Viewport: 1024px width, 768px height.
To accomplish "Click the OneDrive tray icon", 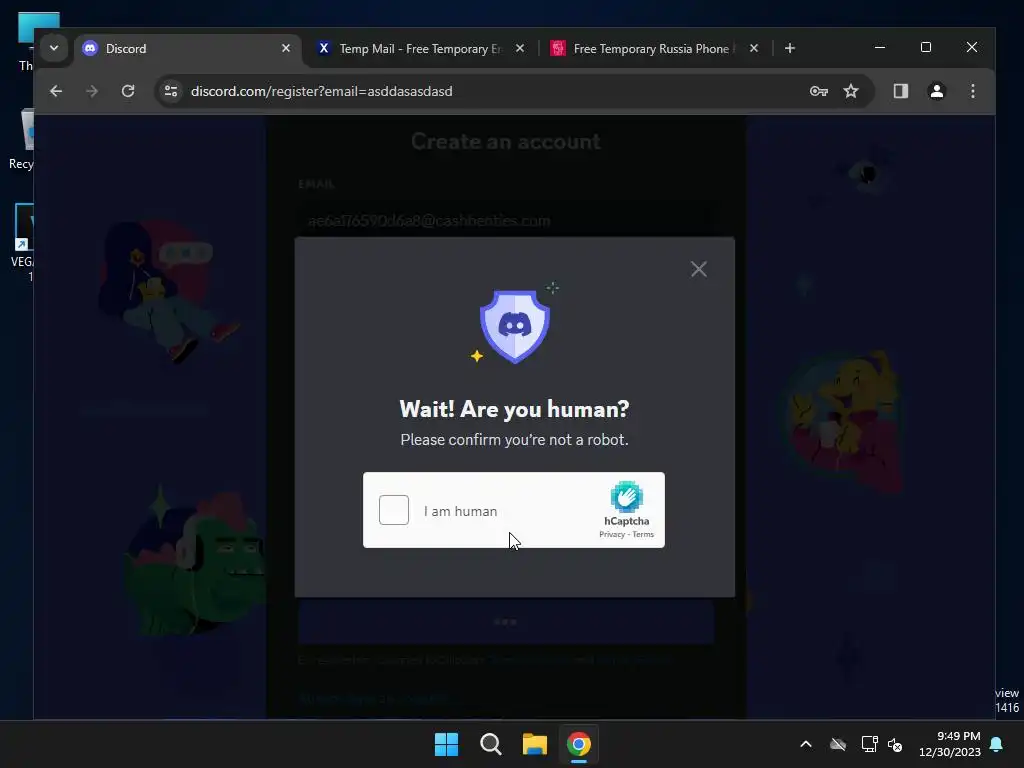I will pyautogui.click(x=838, y=744).
